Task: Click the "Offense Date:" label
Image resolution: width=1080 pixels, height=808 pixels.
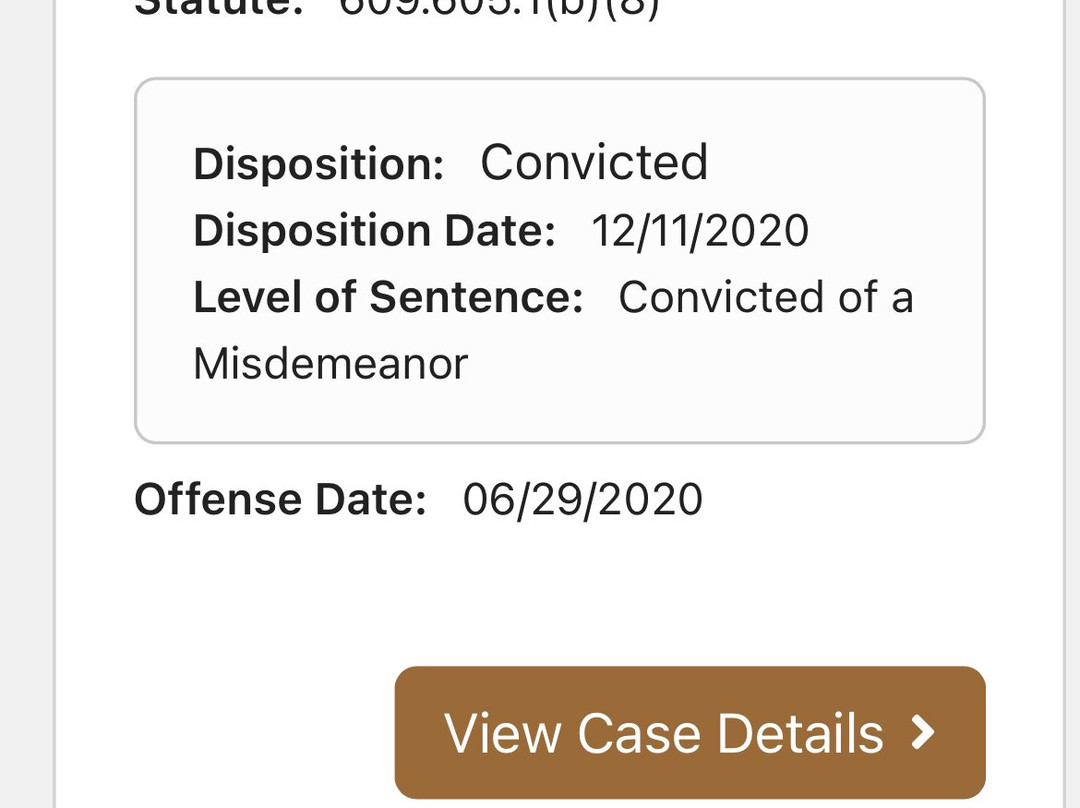Action: click(x=280, y=499)
